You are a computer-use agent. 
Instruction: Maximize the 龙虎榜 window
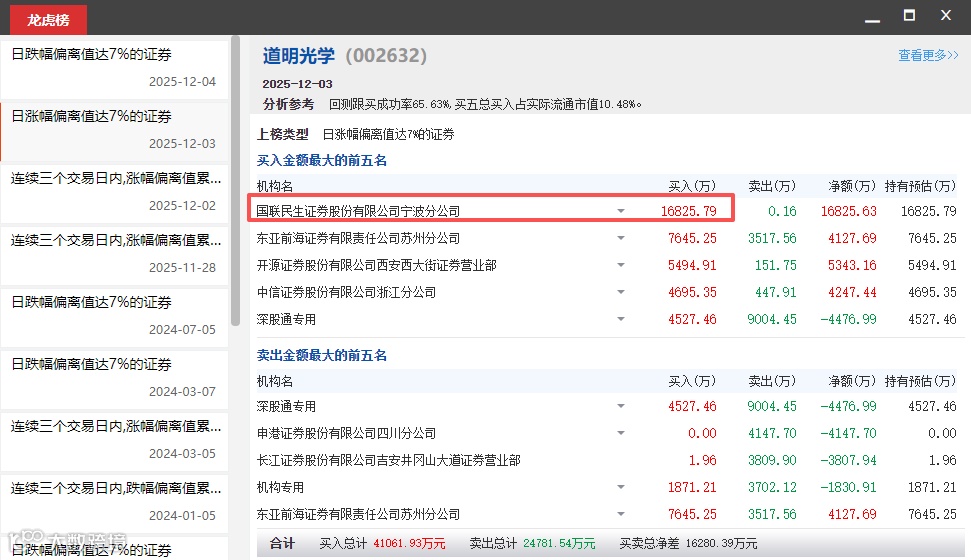(x=909, y=15)
